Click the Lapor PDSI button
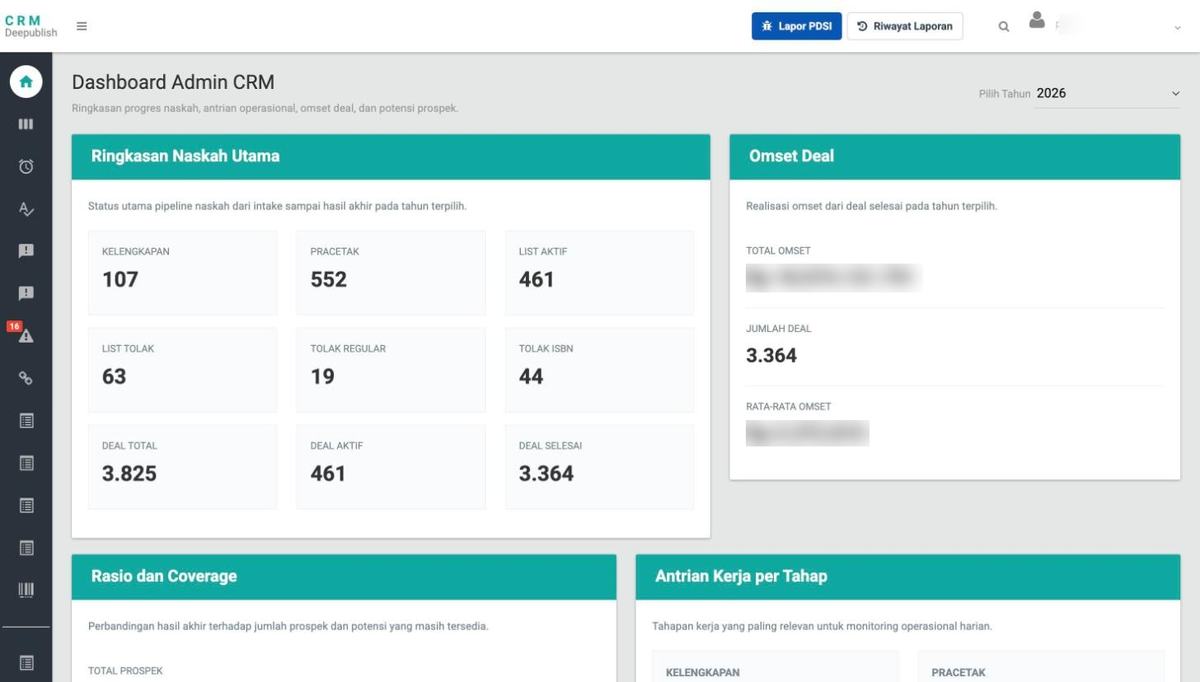 point(797,26)
